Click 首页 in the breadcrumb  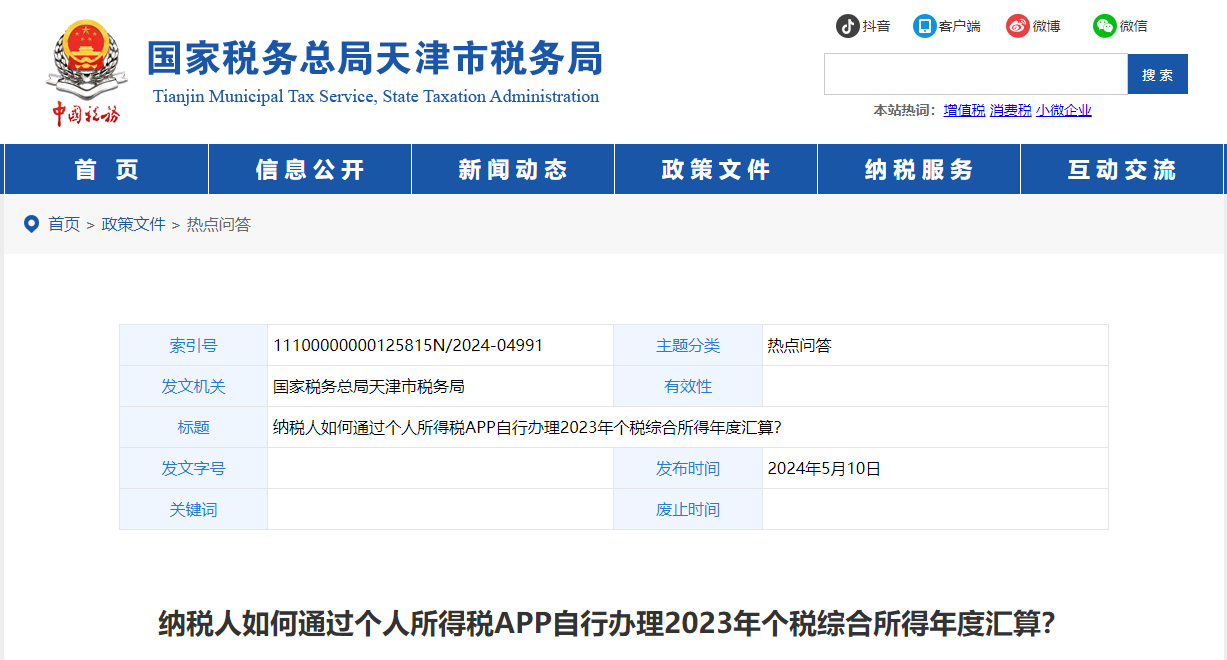[64, 224]
